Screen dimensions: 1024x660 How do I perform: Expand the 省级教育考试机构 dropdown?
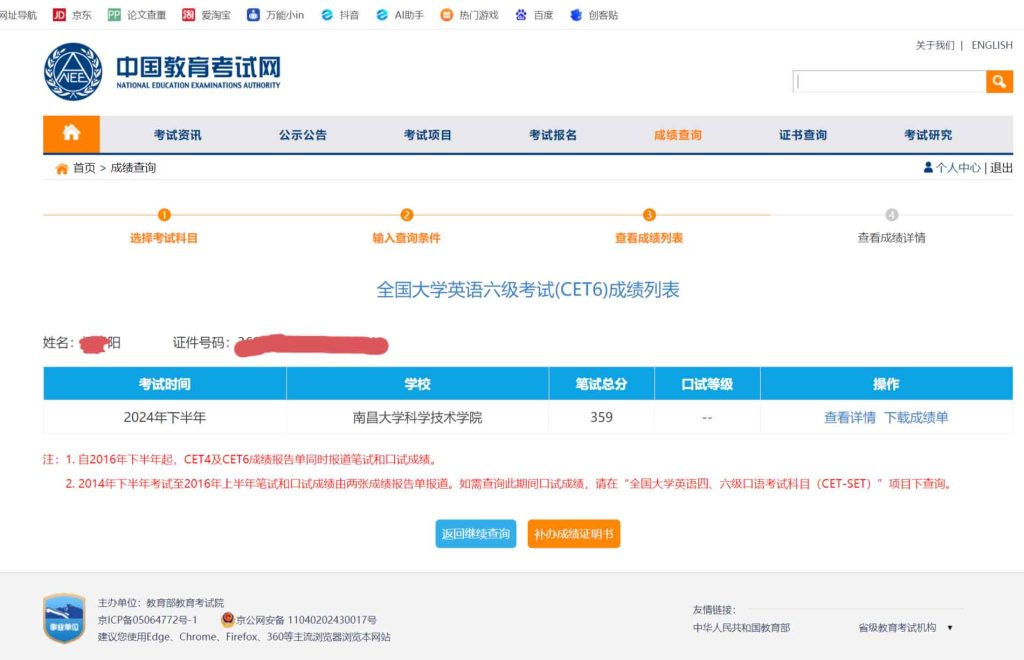pyautogui.click(x=905, y=628)
